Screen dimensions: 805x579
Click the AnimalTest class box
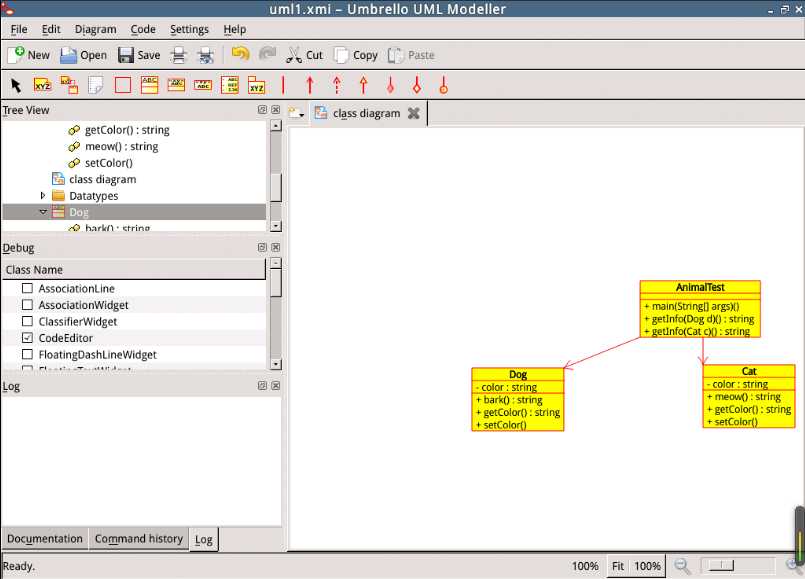(x=700, y=308)
